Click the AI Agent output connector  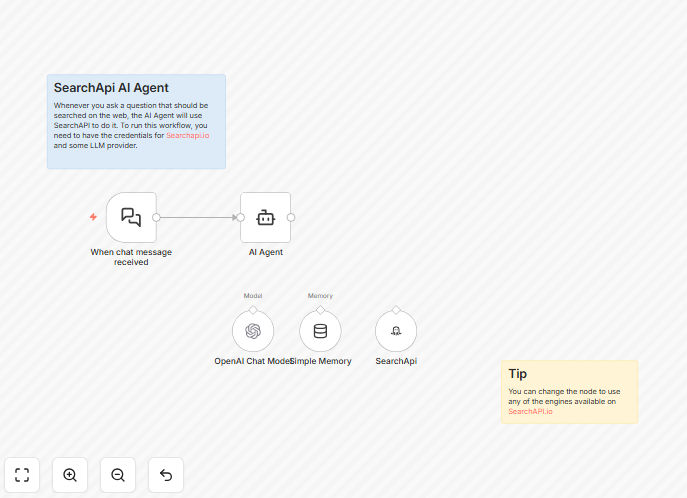(290, 217)
